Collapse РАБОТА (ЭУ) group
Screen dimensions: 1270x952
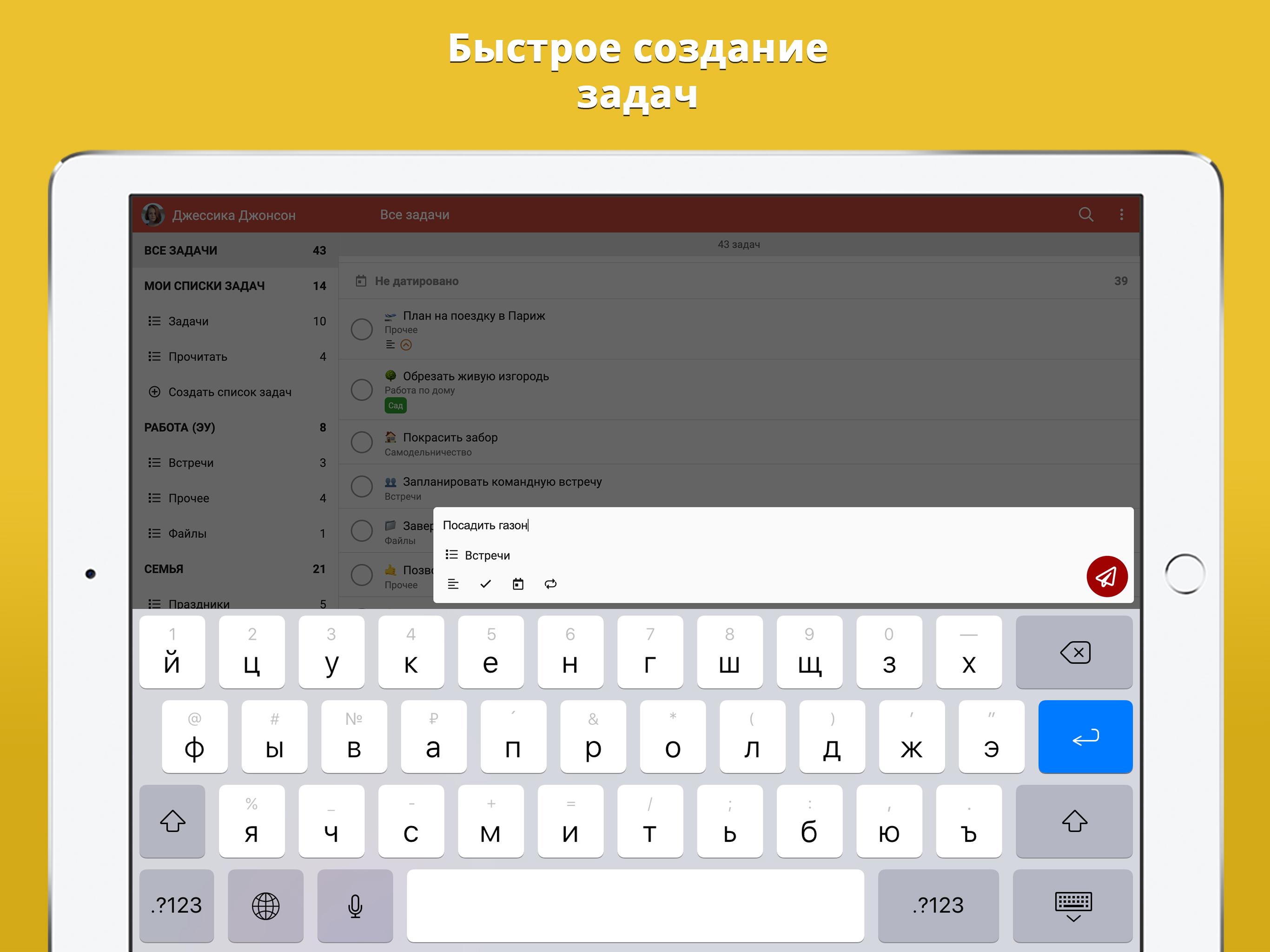point(235,427)
